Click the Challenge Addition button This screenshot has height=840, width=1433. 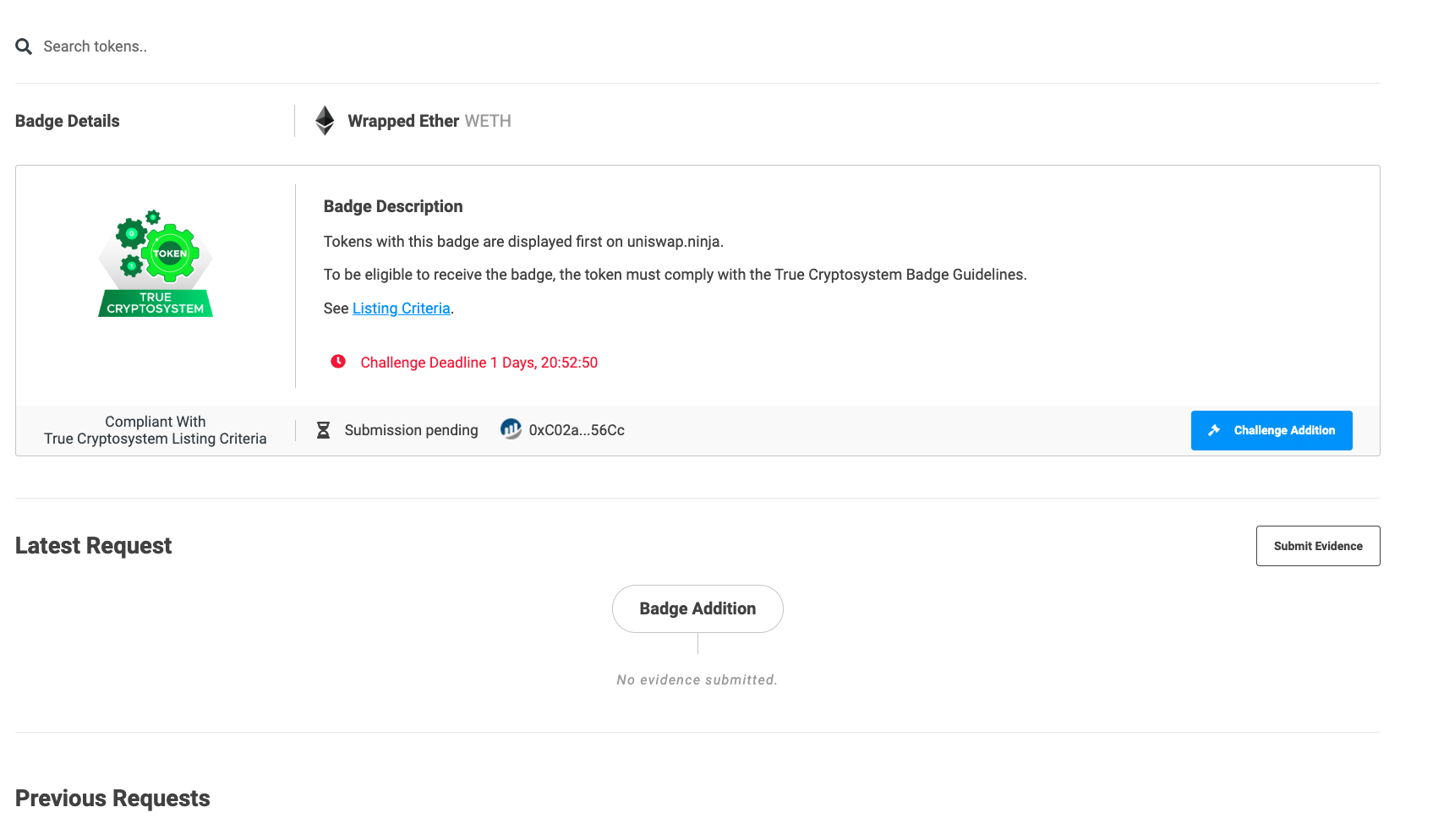(1272, 430)
